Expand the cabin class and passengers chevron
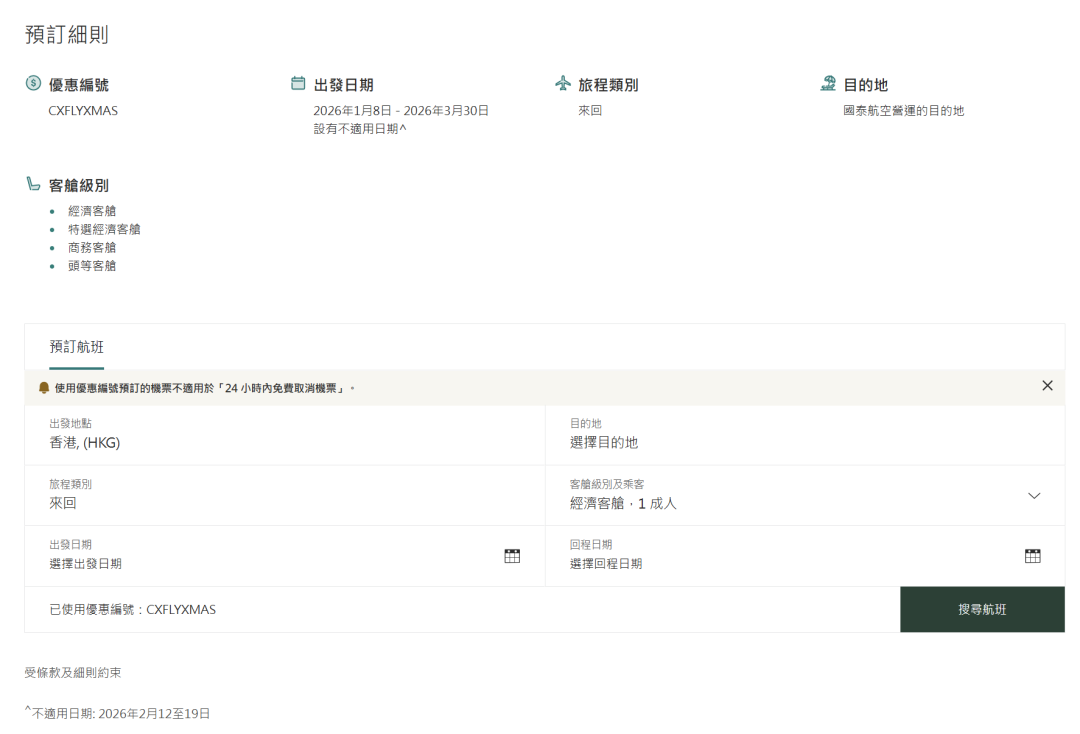Viewport: 1080px width, 734px height. pos(1034,496)
